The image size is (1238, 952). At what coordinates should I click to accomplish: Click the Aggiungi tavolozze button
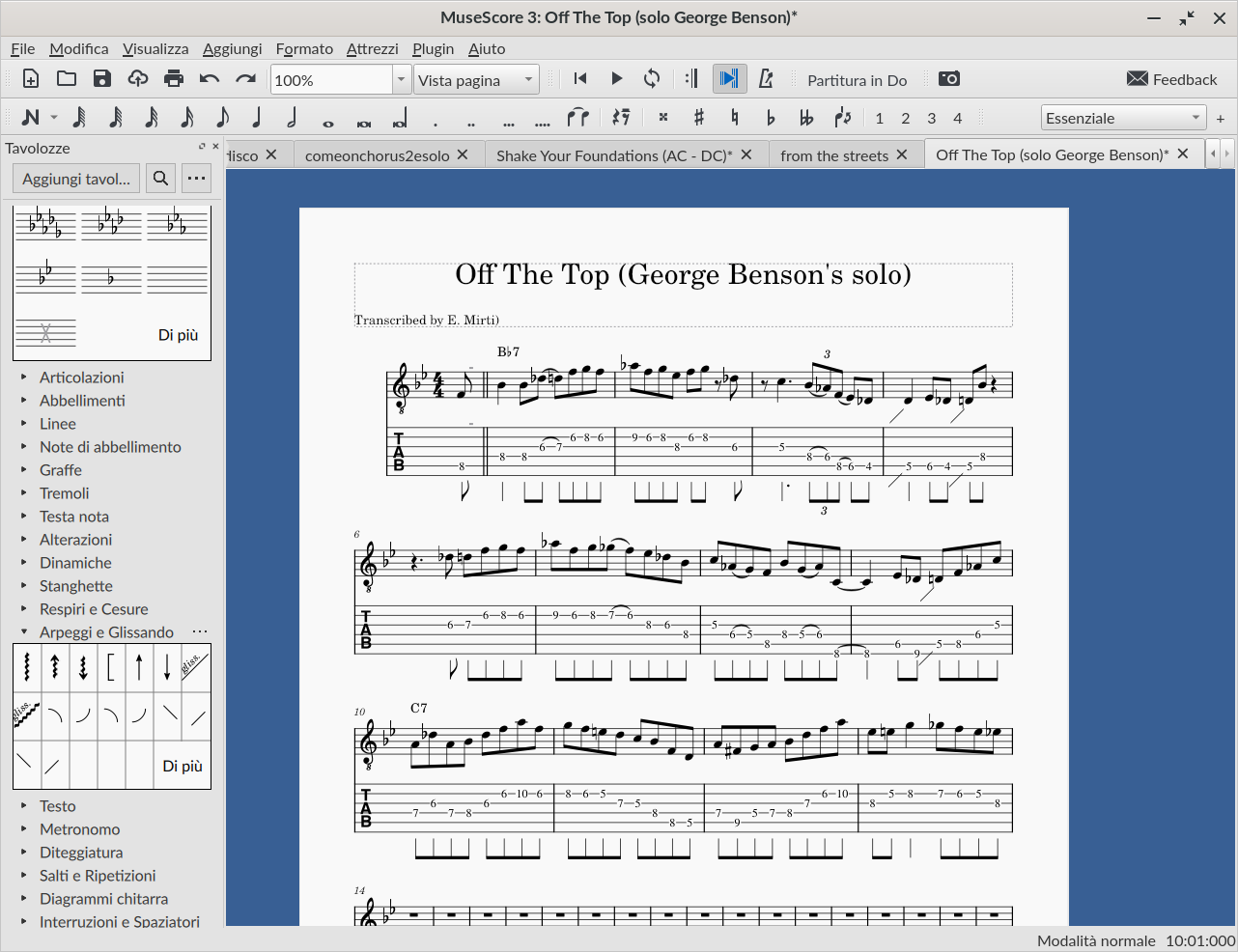pyautogui.click(x=76, y=179)
